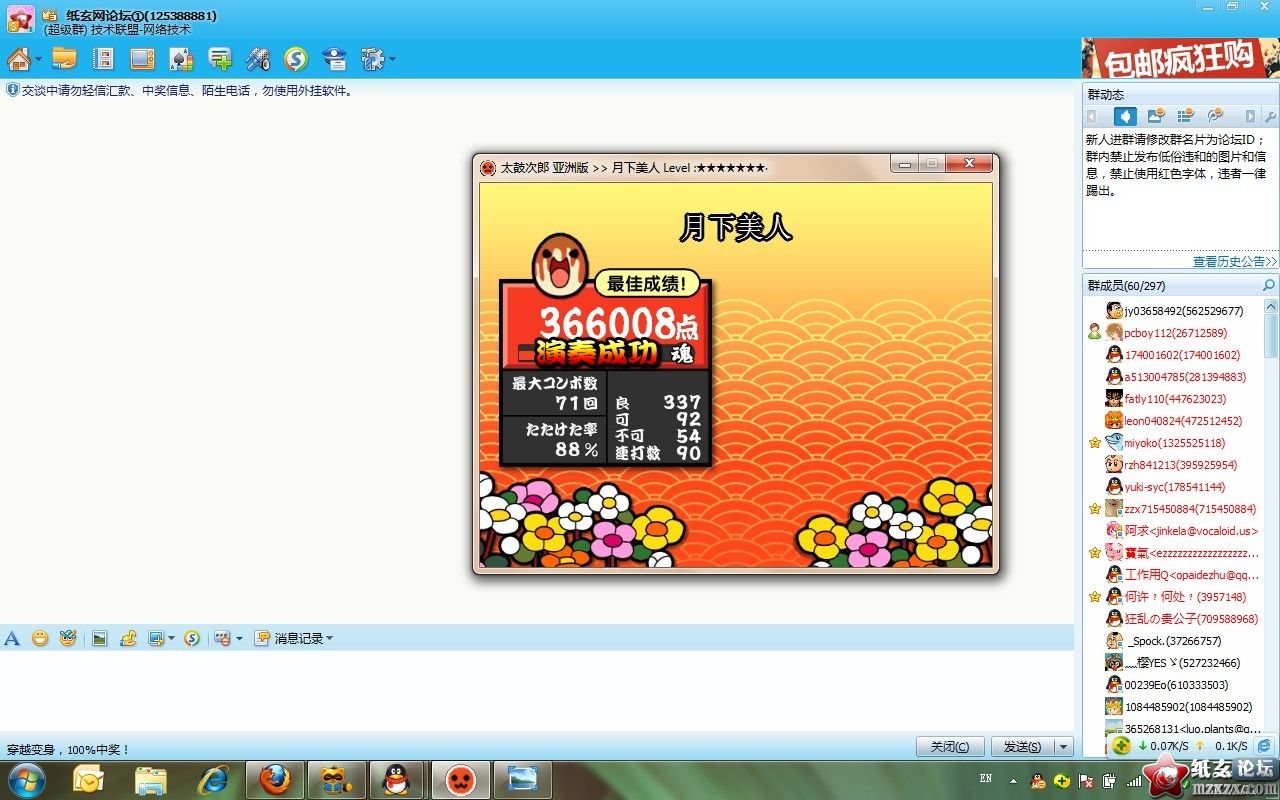Screen dimensions: 1280x800
Task: Open the emoticon smiley picker
Action: 40,638
